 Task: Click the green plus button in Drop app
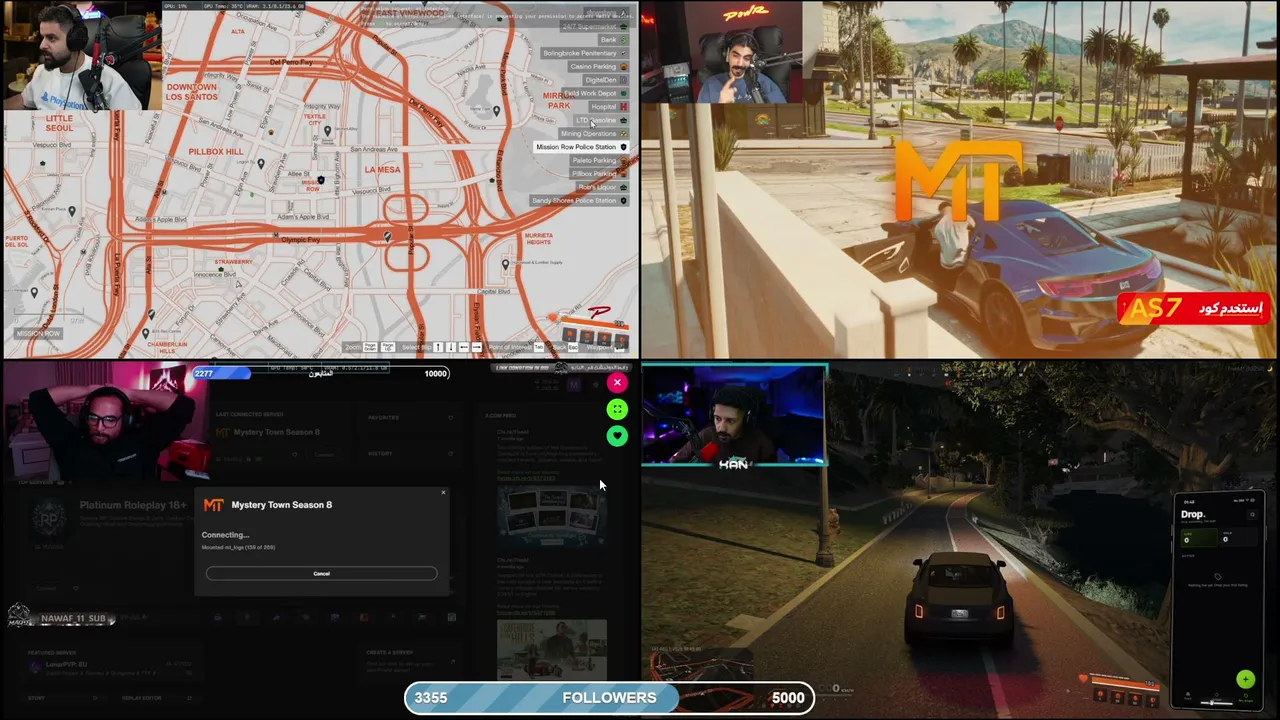click(1245, 680)
